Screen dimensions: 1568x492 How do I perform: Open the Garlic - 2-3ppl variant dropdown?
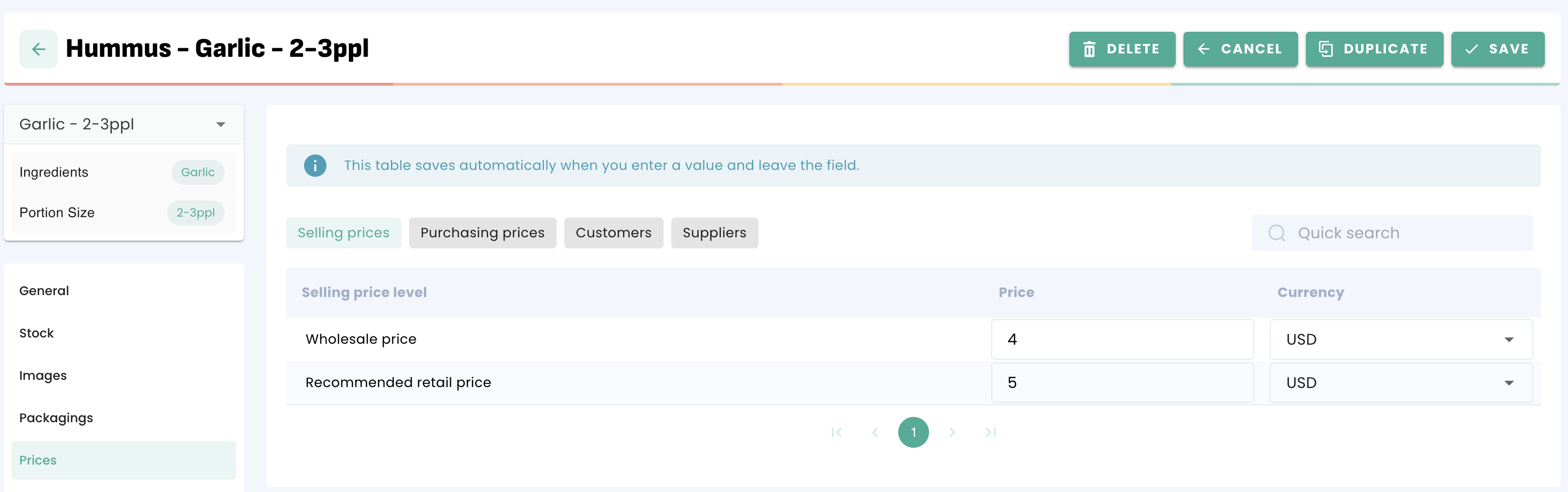click(x=220, y=125)
